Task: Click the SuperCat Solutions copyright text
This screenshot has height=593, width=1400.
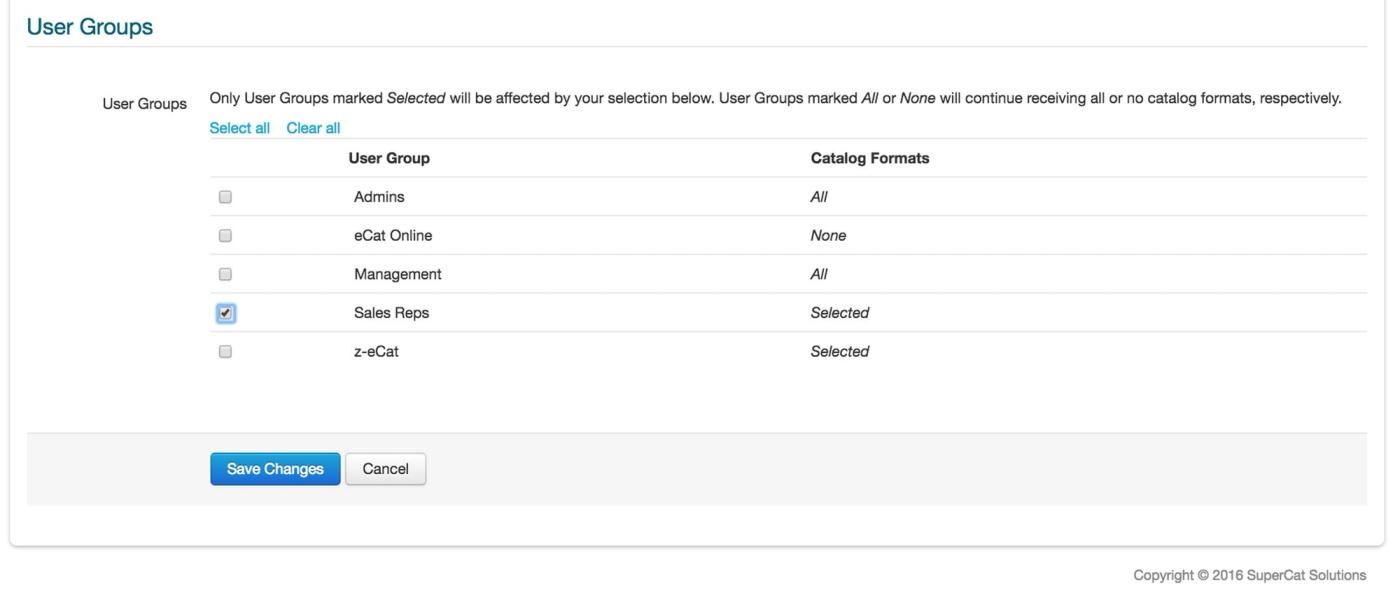Action: [1249, 575]
